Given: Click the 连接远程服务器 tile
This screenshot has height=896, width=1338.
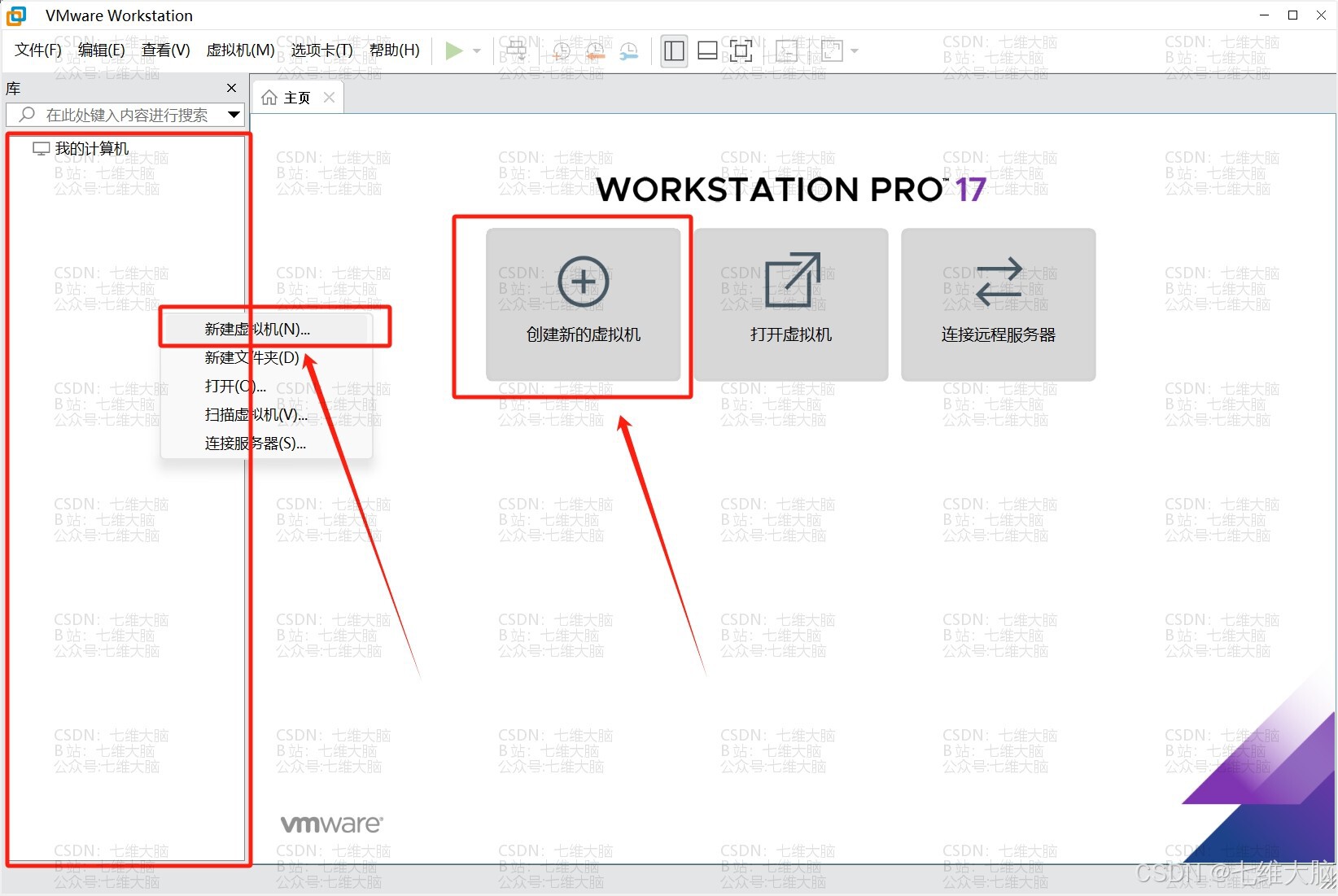Looking at the screenshot, I should point(998,304).
